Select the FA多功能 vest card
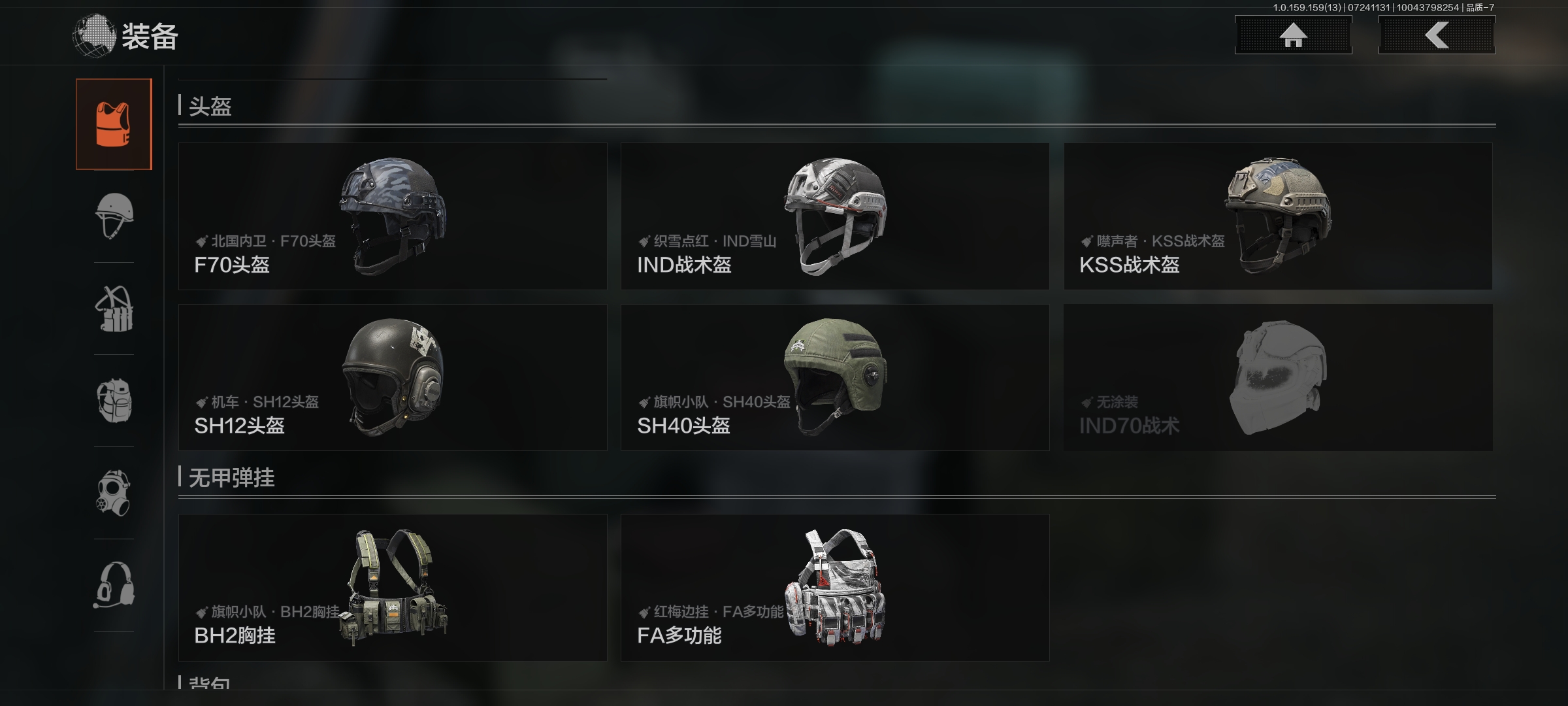Screen dimensions: 1568x706 pos(835,587)
